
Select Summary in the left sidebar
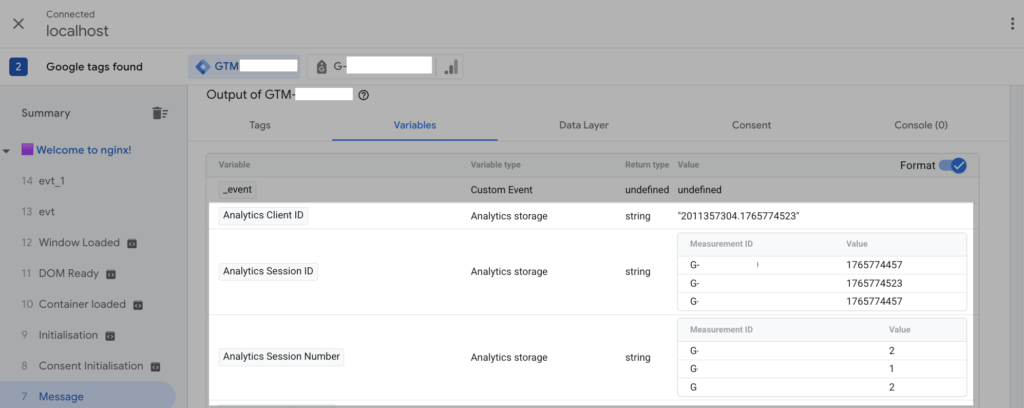click(46, 113)
